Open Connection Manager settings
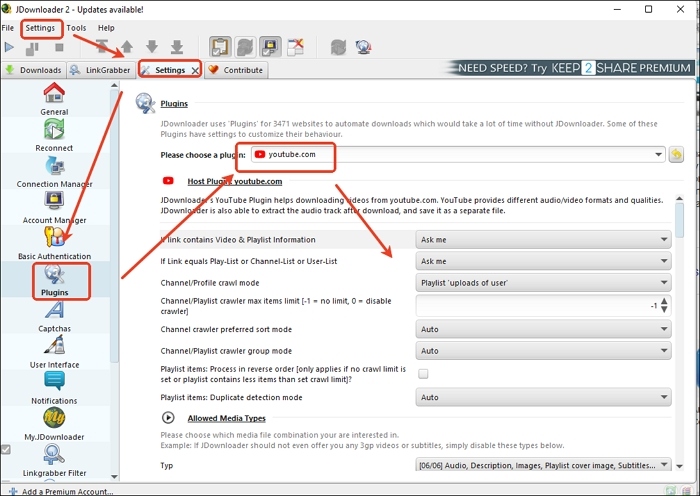 point(54,172)
